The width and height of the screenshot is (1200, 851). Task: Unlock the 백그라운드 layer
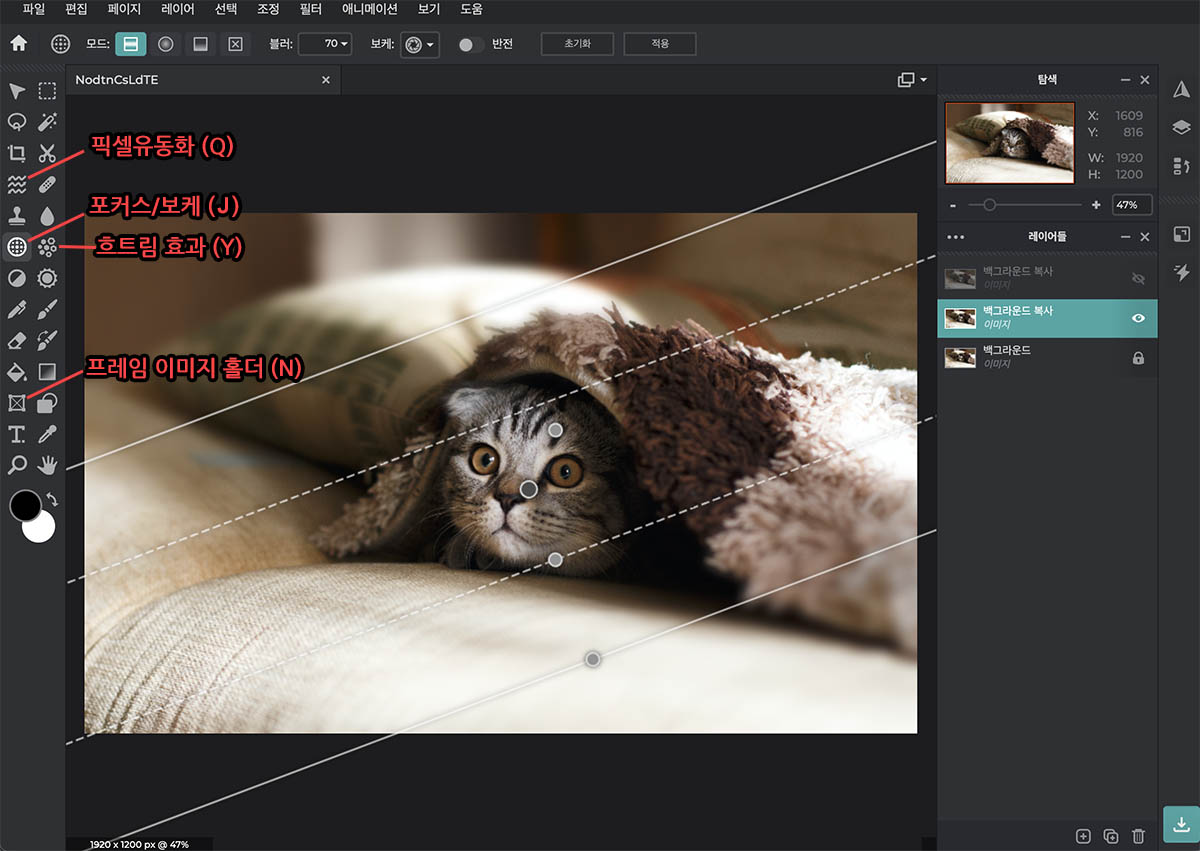[1138, 358]
